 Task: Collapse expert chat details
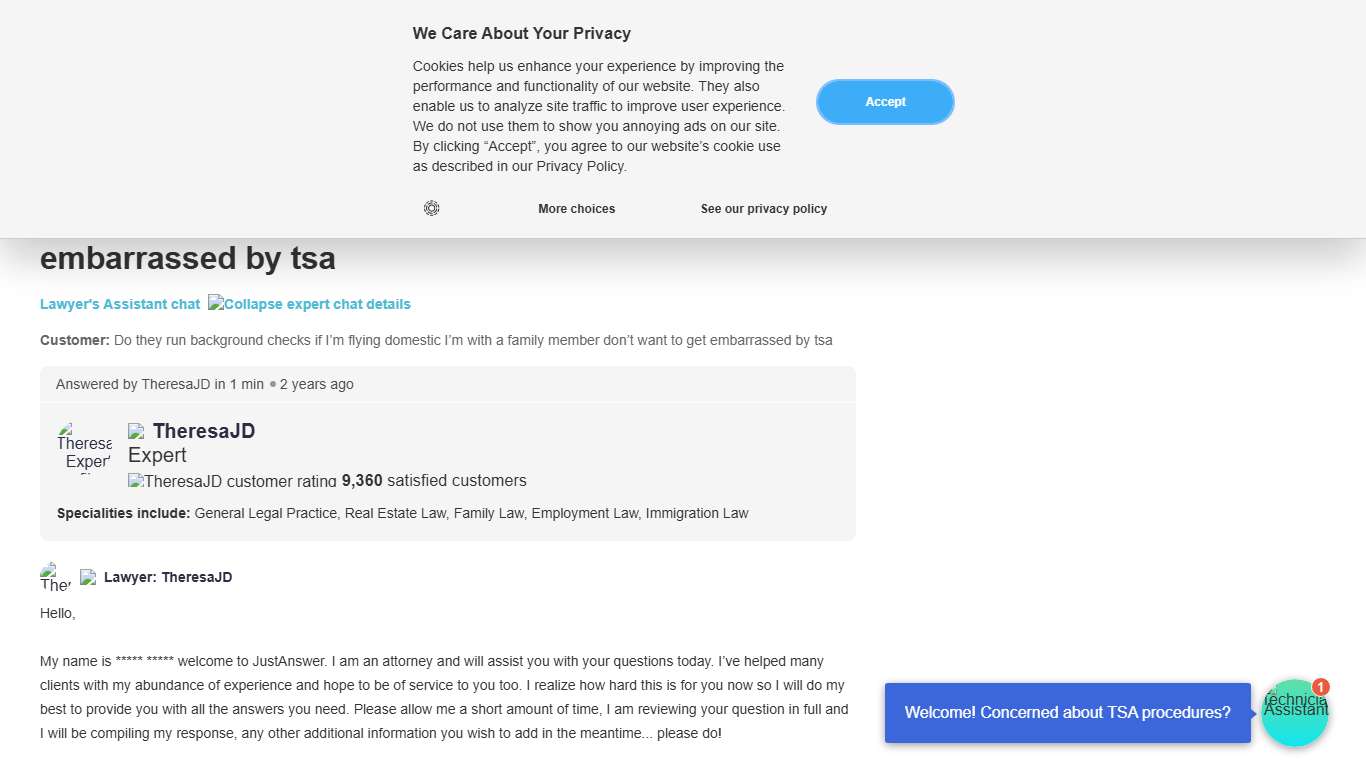pyautogui.click(x=309, y=304)
